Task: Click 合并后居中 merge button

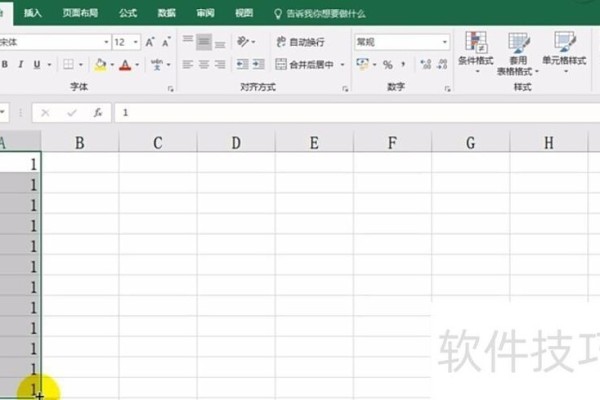Action: pos(305,64)
